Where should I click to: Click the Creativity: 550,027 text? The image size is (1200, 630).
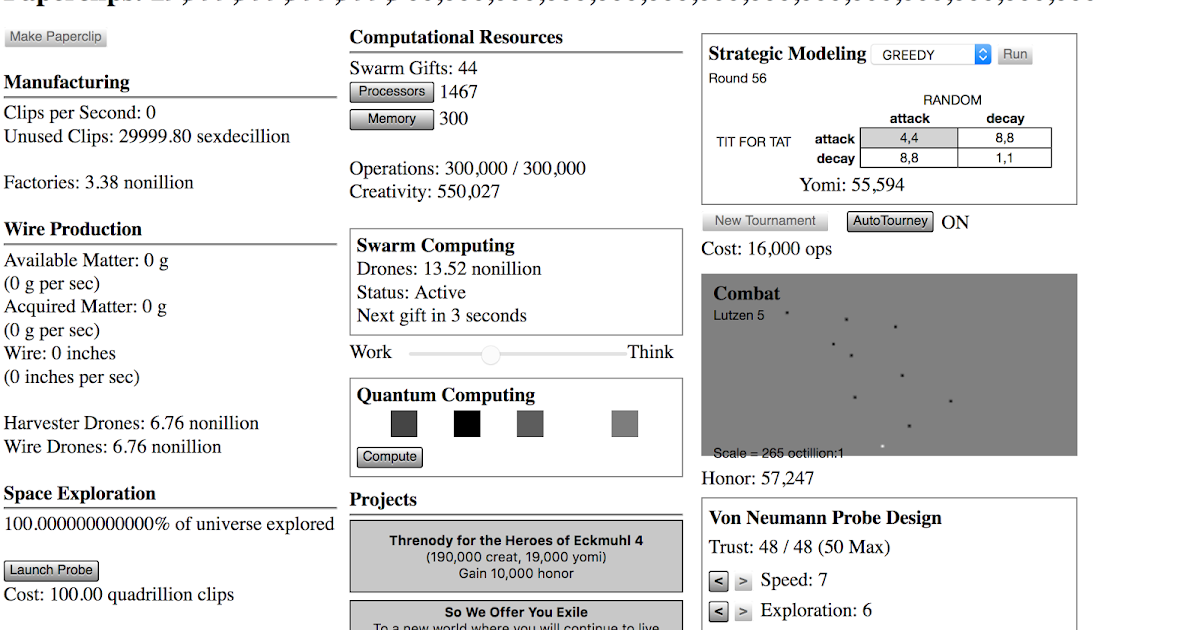(425, 192)
